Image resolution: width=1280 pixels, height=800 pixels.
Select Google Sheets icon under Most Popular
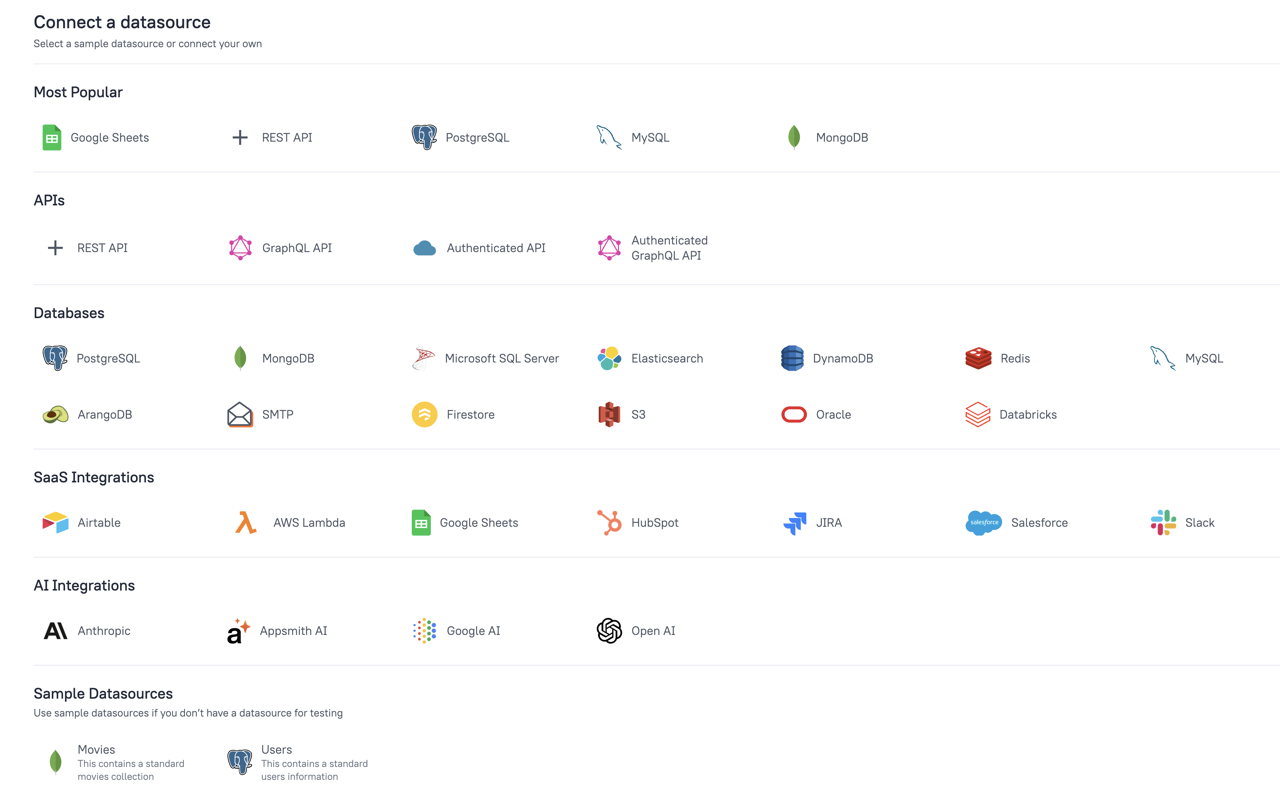(x=52, y=137)
